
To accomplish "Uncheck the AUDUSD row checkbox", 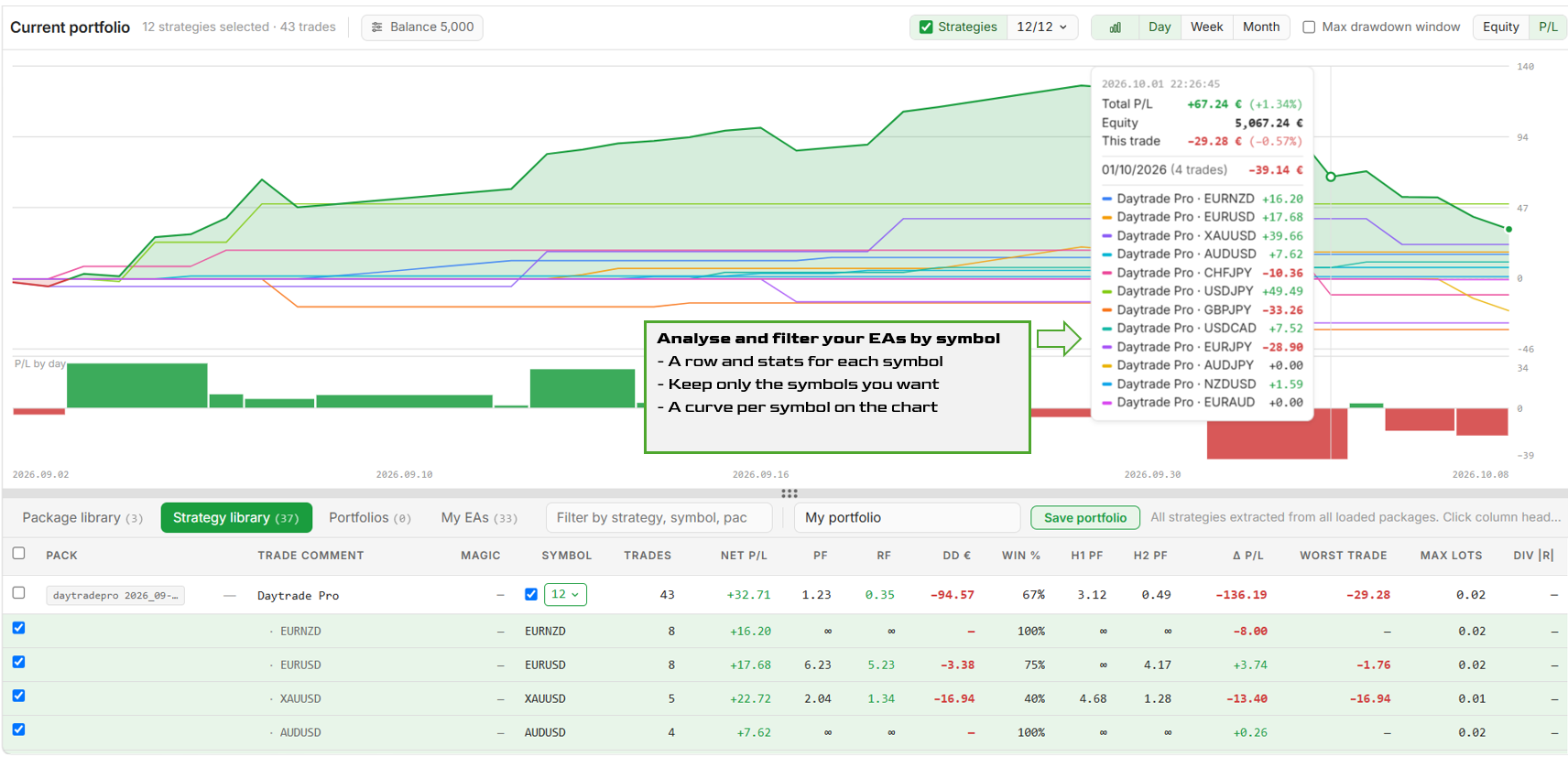I will pyautogui.click(x=18, y=730).
